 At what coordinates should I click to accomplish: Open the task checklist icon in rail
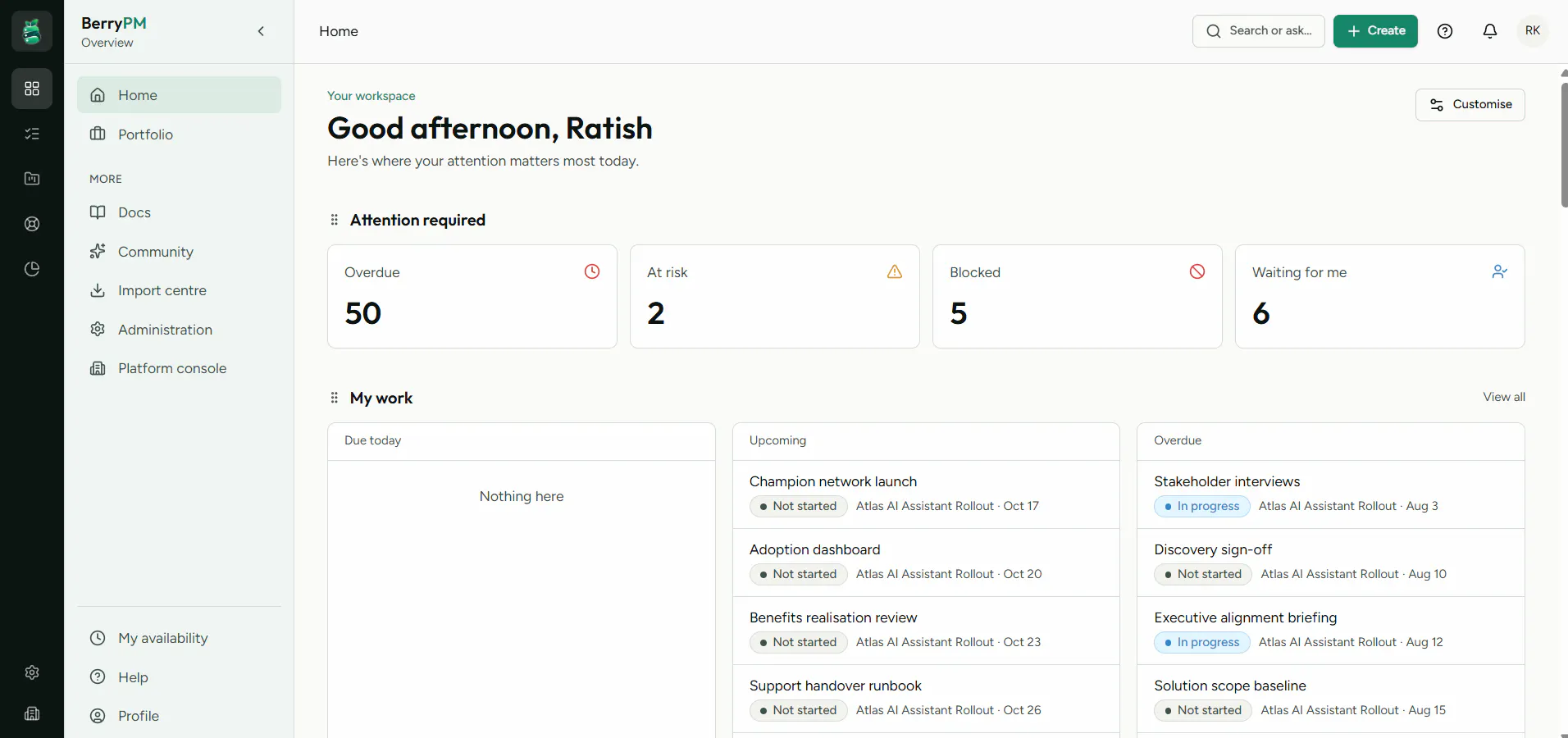(32, 134)
